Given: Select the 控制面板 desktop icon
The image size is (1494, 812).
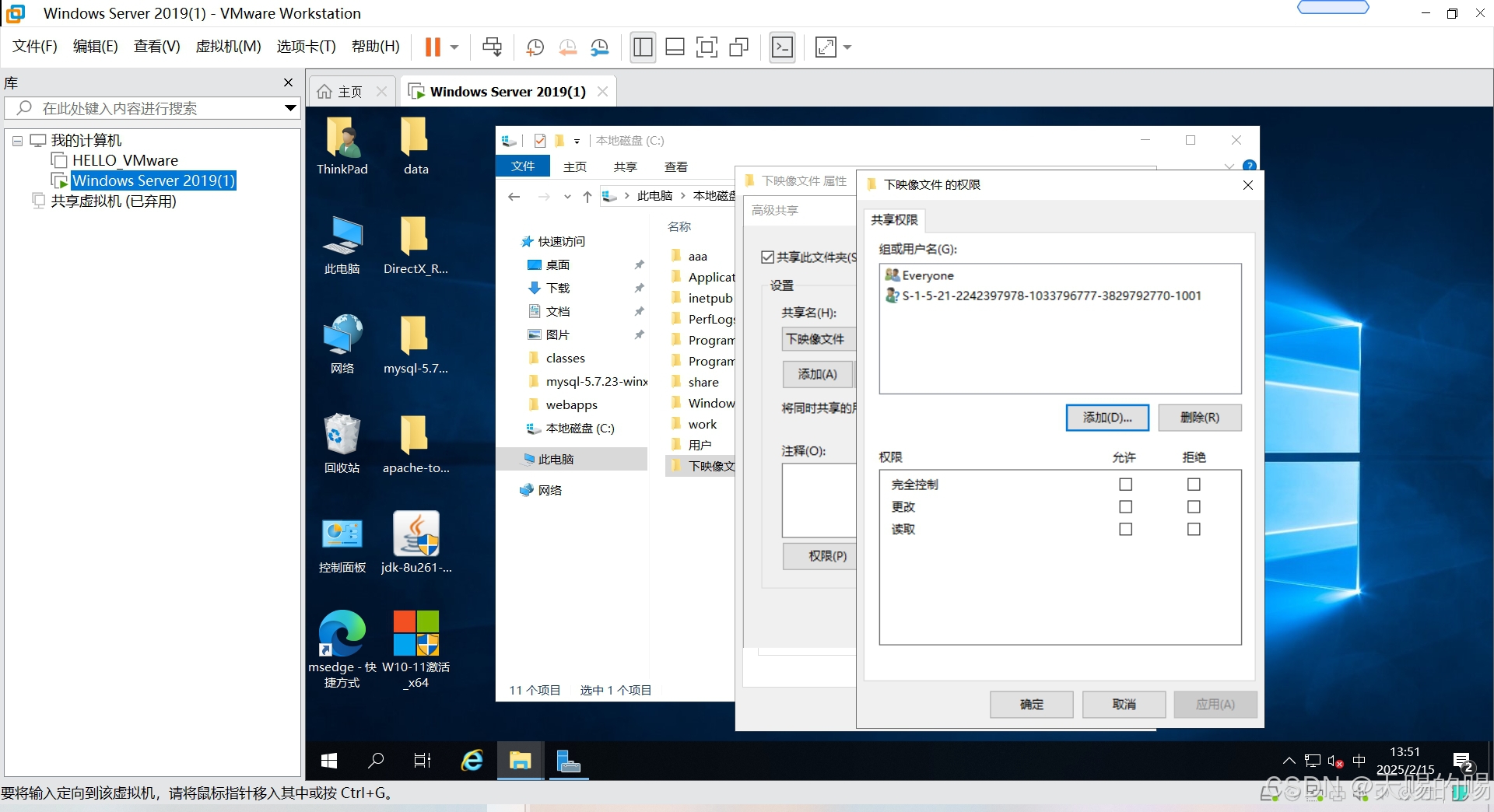Looking at the screenshot, I should (342, 544).
